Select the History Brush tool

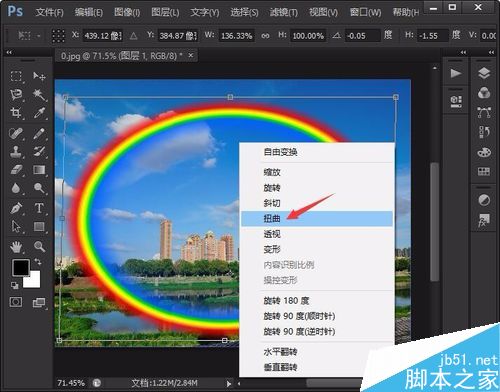pyautogui.click(x=39, y=152)
